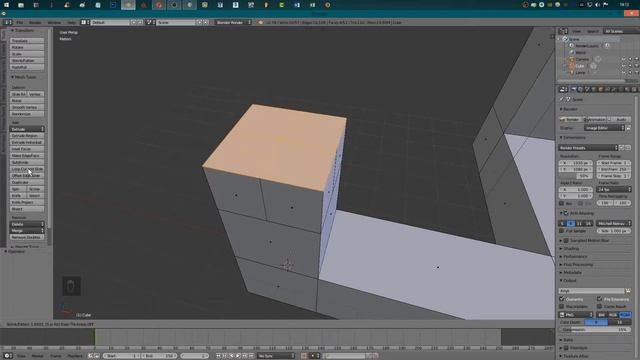Viewport: 640px width, 360px height.
Task: Toggle visibility eye for Cube in outliner
Action: coord(623,66)
